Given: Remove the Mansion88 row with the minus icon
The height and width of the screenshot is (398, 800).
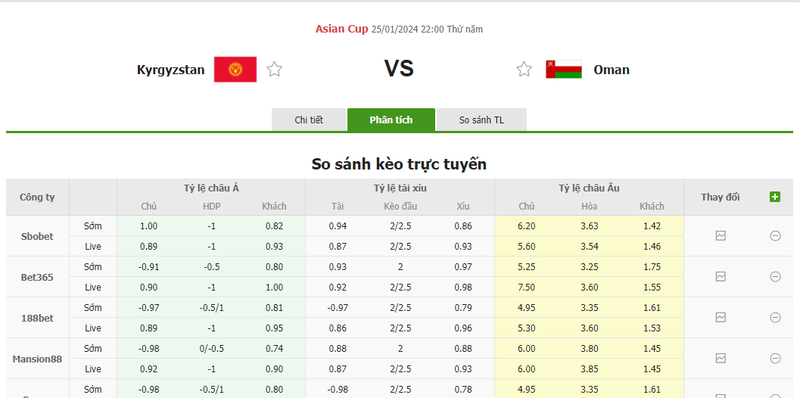Looking at the screenshot, I should pos(775,358).
